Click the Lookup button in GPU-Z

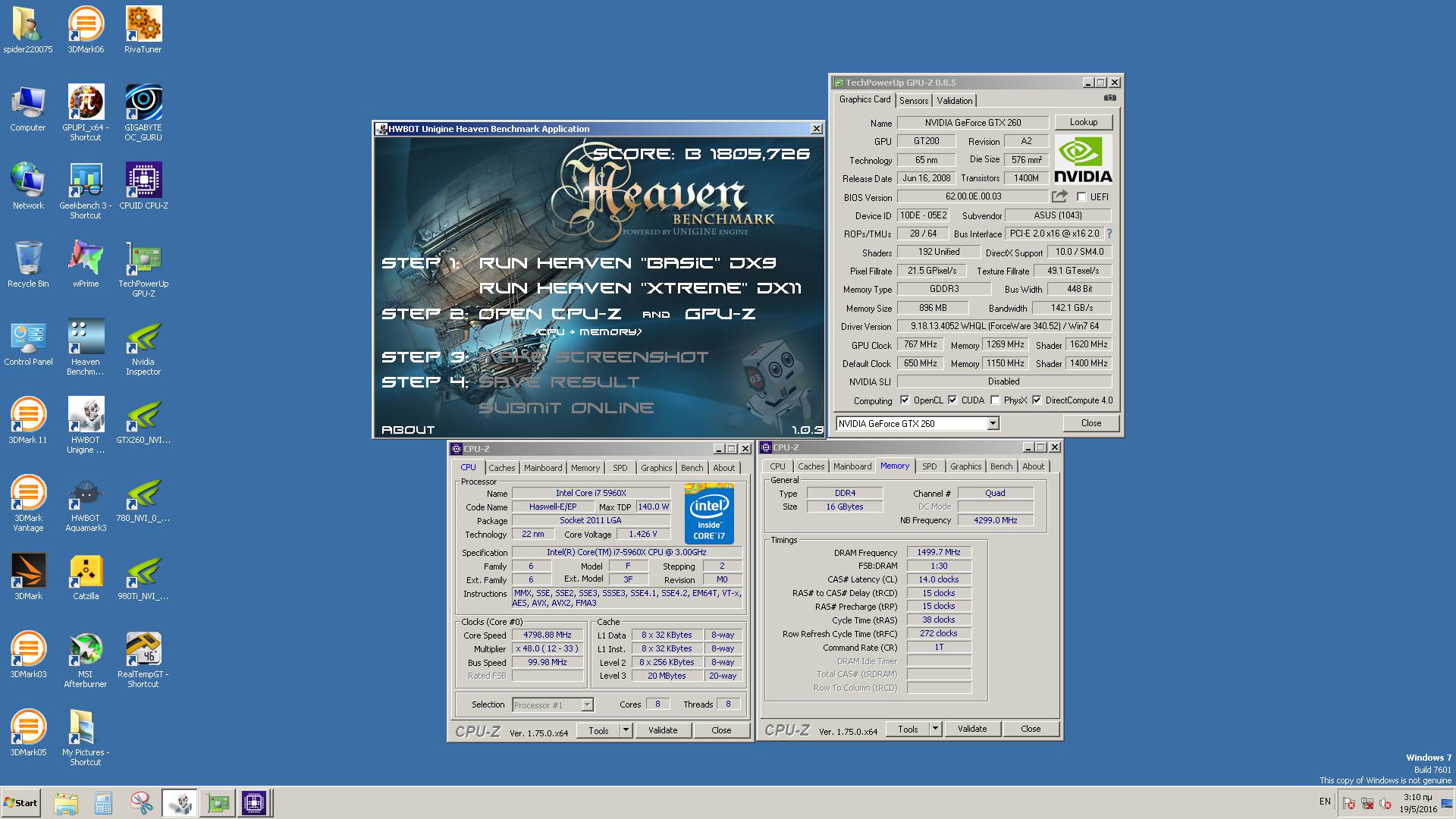(1083, 122)
